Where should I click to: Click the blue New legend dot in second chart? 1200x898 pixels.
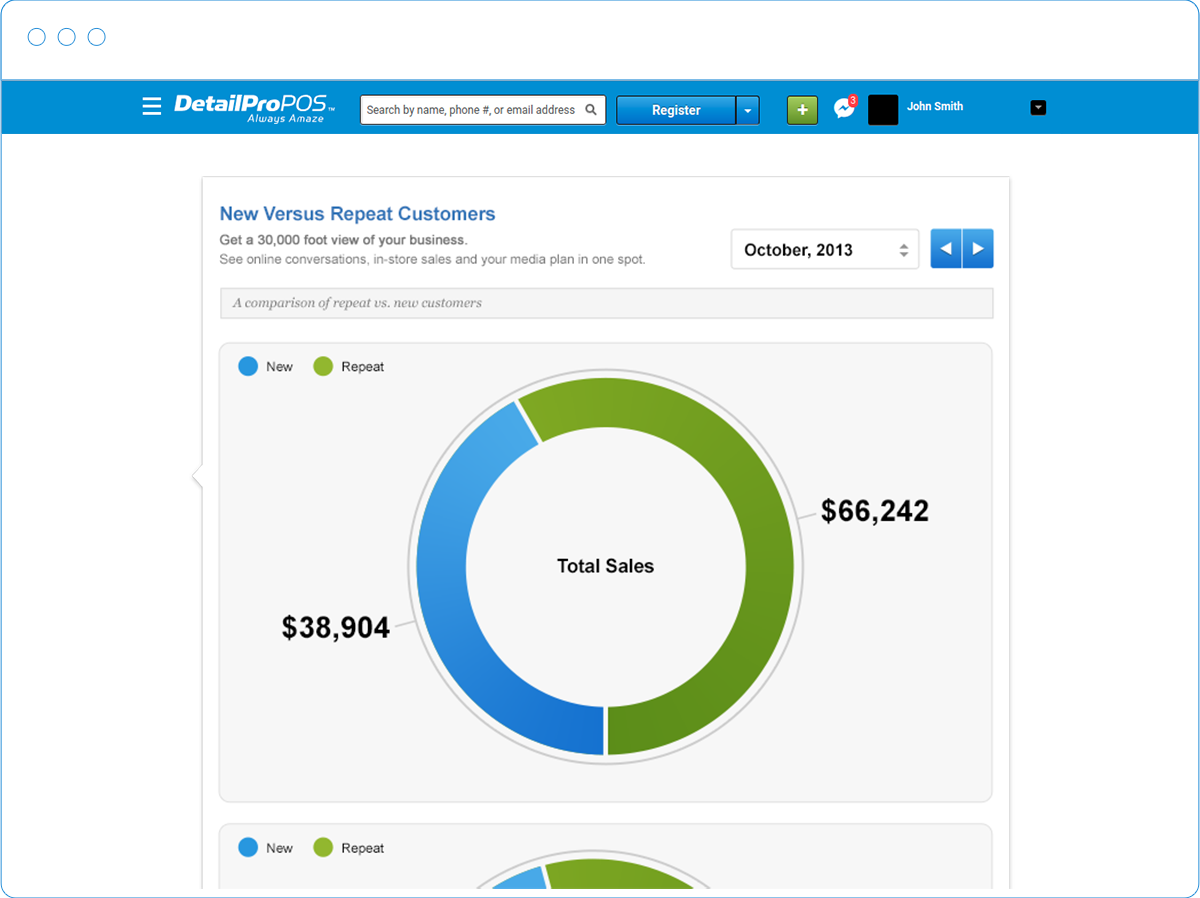(x=248, y=847)
